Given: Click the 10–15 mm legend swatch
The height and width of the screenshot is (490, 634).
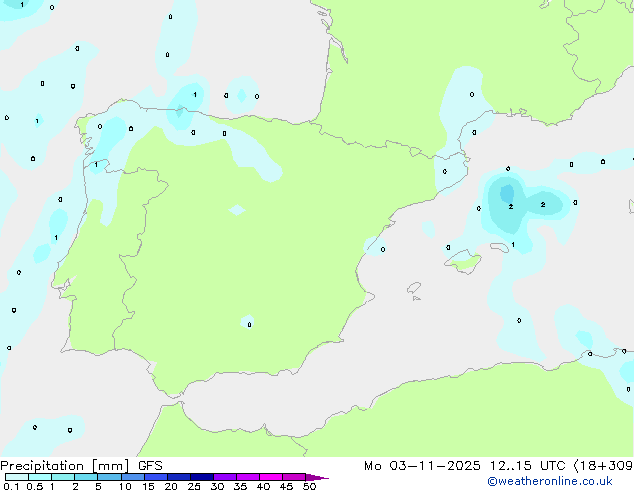Looking at the screenshot, I should click(x=133, y=477).
